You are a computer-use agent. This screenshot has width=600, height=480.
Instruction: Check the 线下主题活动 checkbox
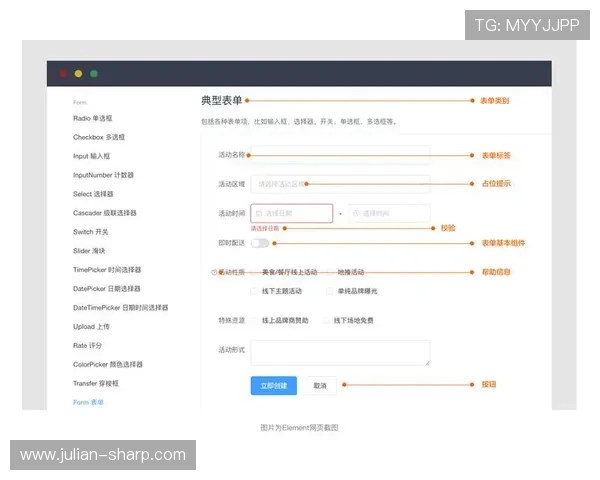254,291
